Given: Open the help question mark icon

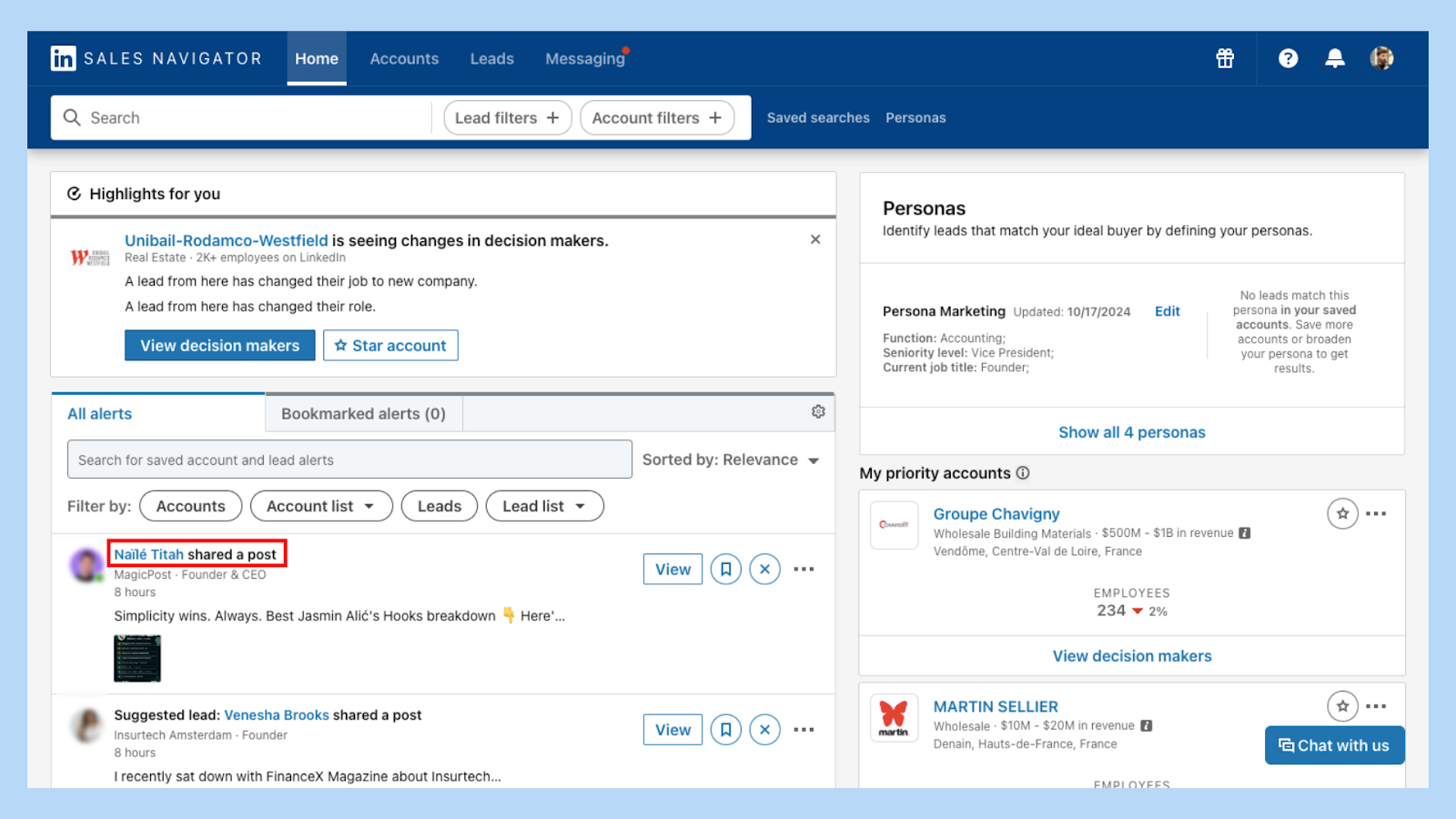Looking at the screenshot, I should (1288, 58).
